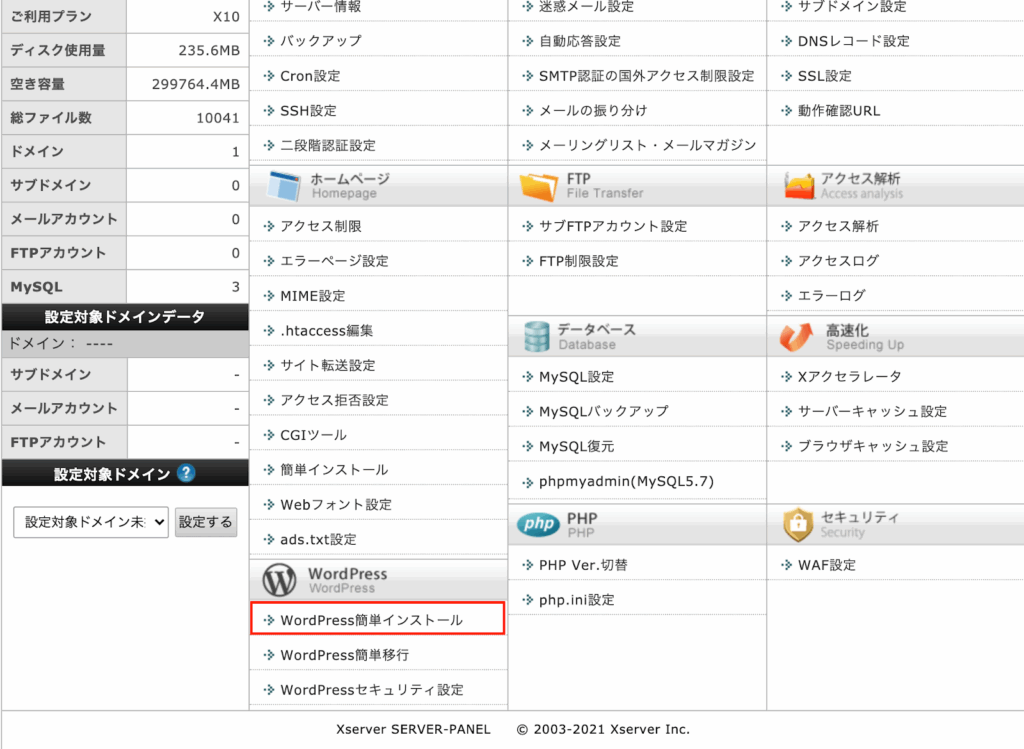Click the FTP folder icon
1024x749 pixels.
click(x=539, y=186)
